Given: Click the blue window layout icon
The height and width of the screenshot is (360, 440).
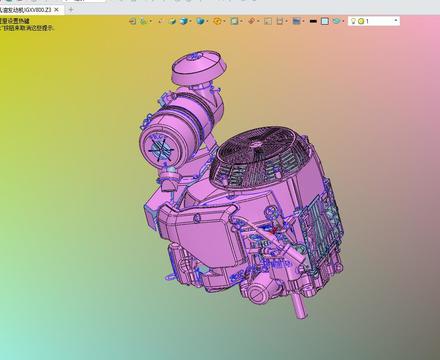Looking at the screenshot, I should (x=296, y=21).
